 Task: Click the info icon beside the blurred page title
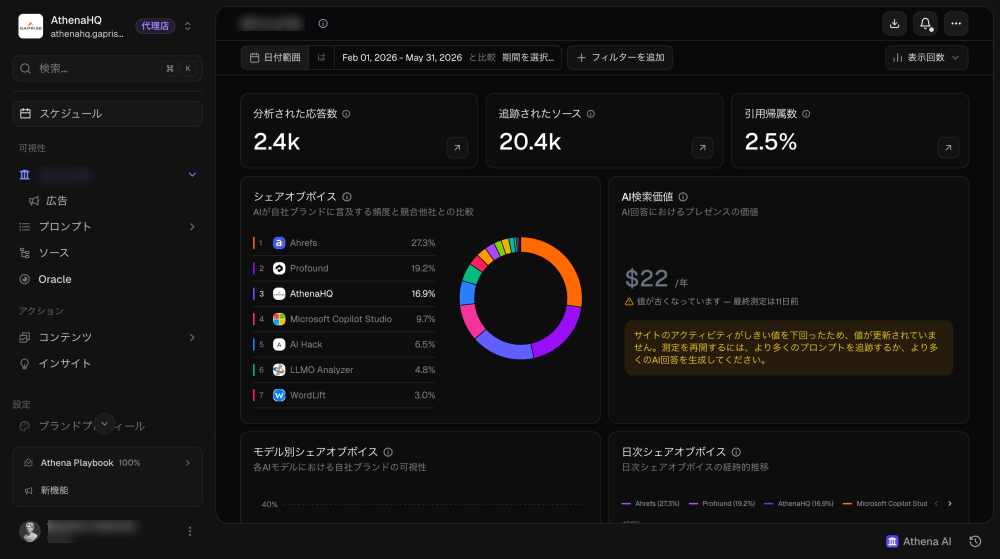(x=323, y=24)
